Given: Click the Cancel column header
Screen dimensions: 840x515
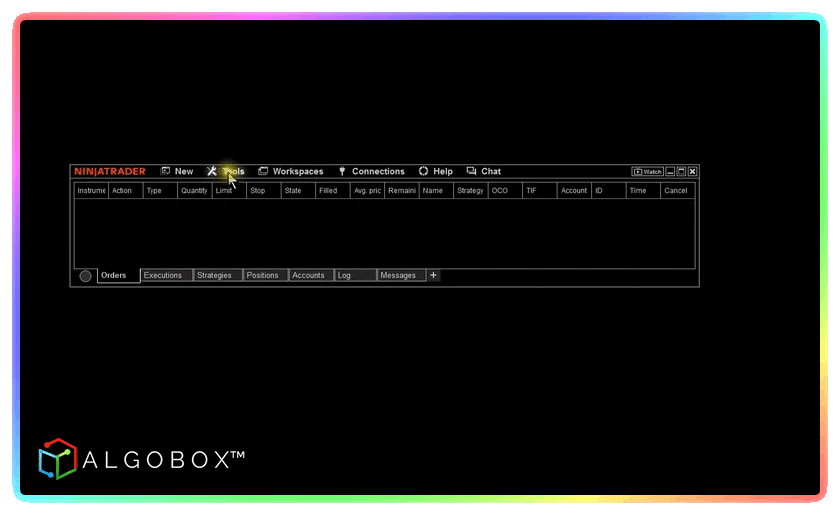Looking at the screenshot, I should point(676,191).
